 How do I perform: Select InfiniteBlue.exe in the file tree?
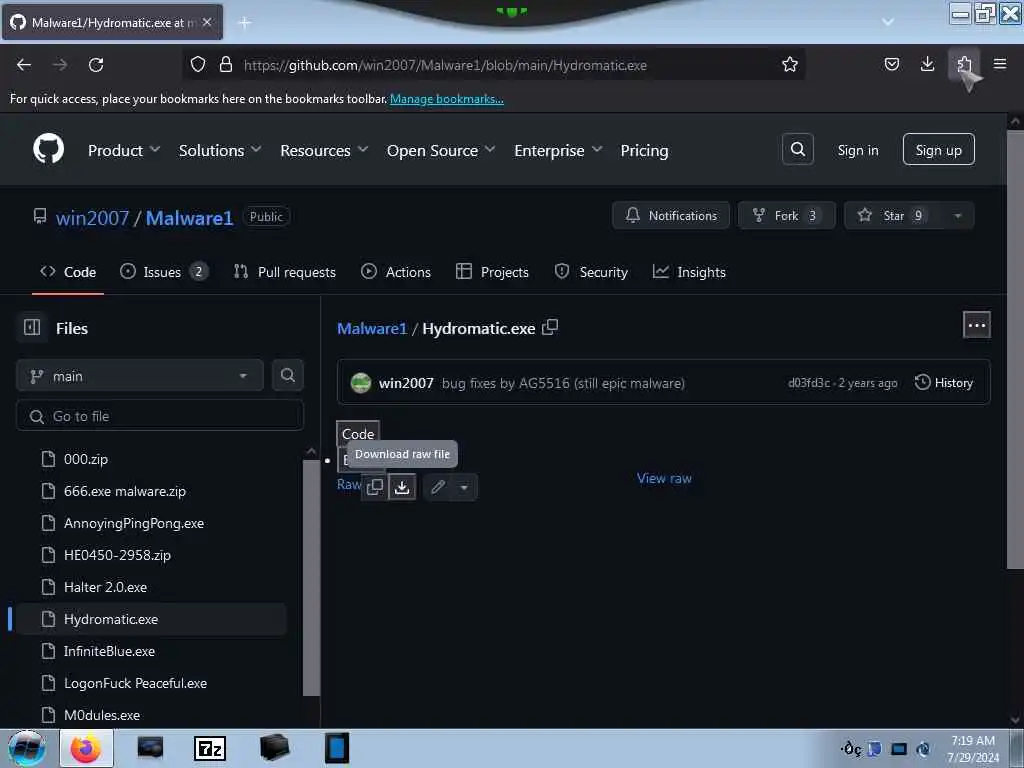click(x=109, y=651)
